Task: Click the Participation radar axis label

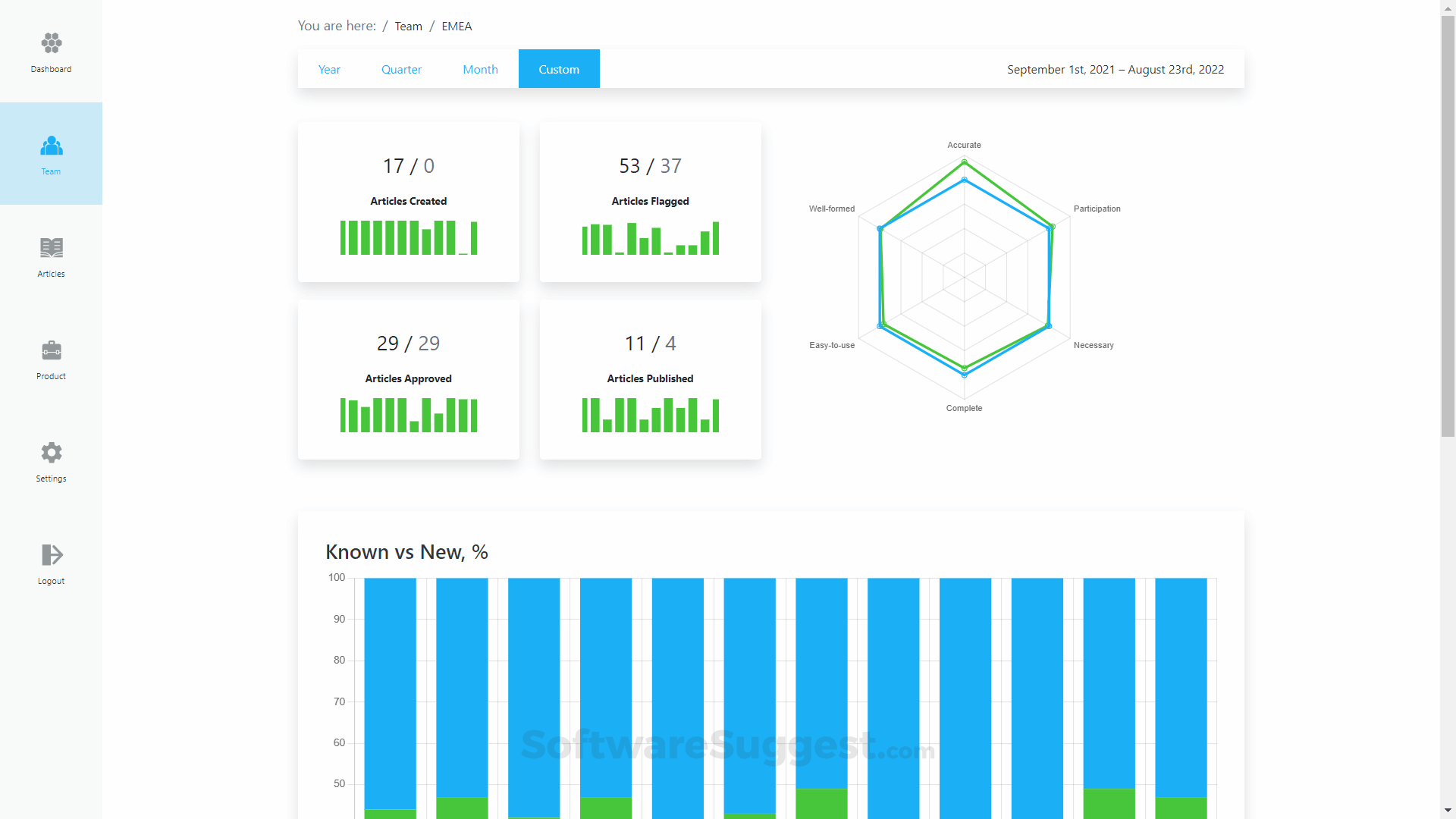Action: point(1097,209)
